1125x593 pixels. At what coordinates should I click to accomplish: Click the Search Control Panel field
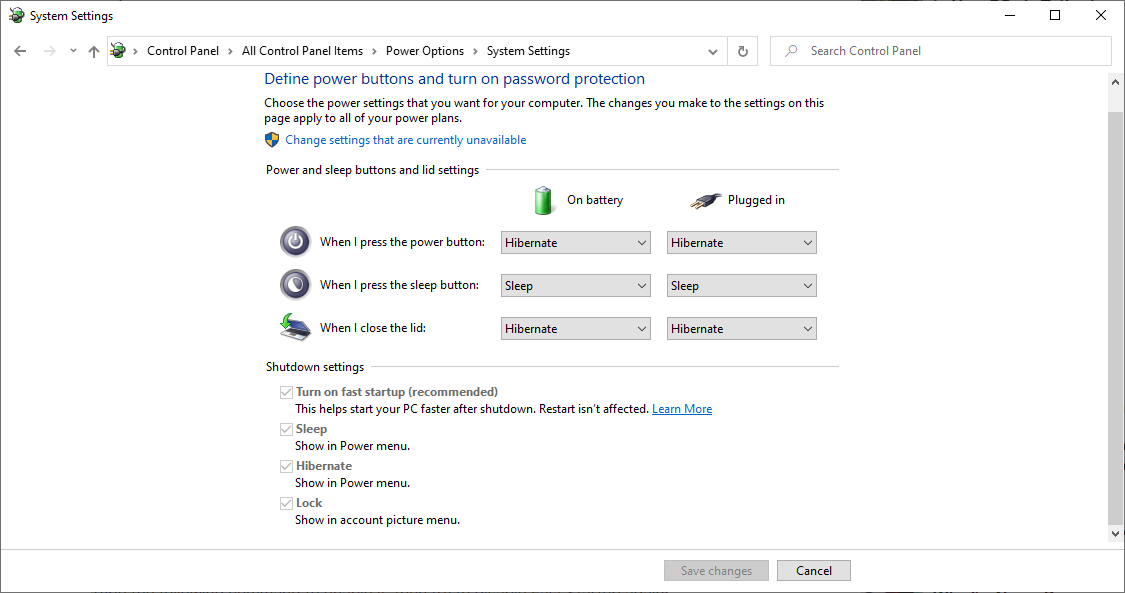[x=941, y=51]
